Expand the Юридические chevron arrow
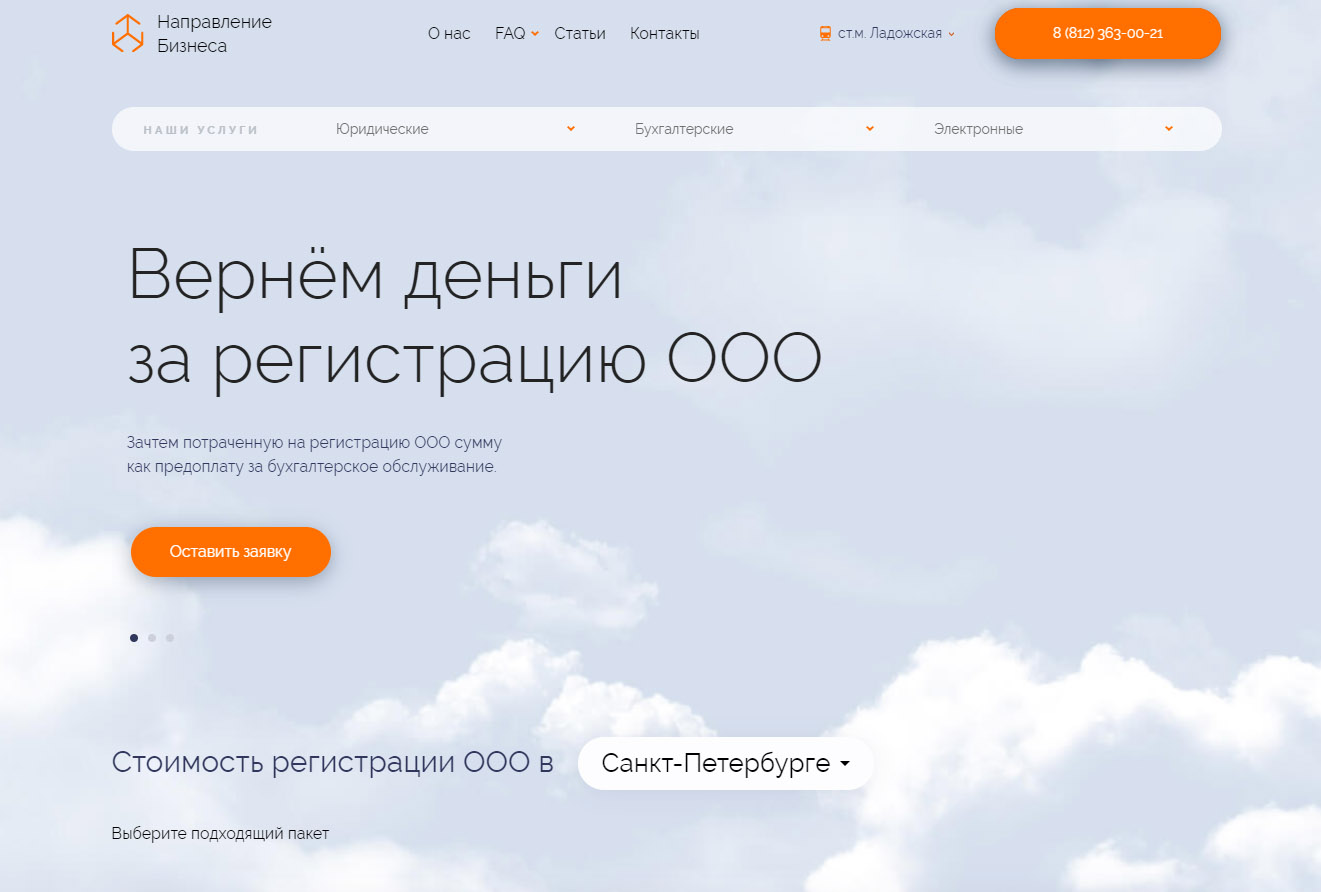Viewport: 1321px width, 892px height. 571,128
